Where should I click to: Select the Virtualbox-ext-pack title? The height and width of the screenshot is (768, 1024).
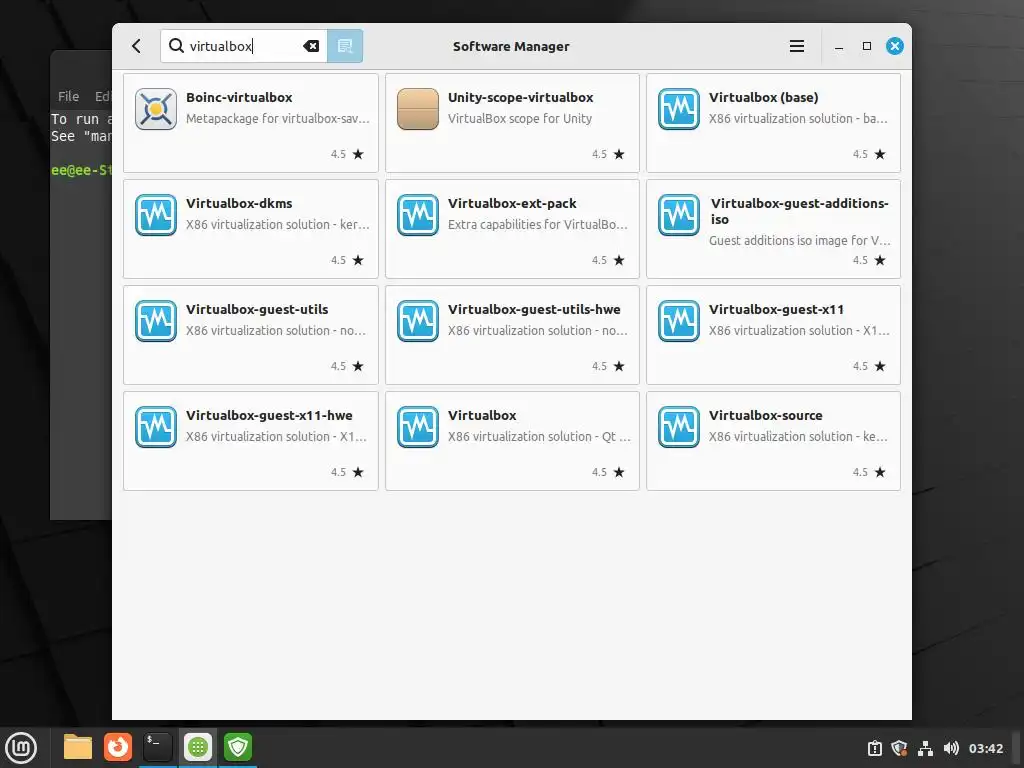[512, 203]
